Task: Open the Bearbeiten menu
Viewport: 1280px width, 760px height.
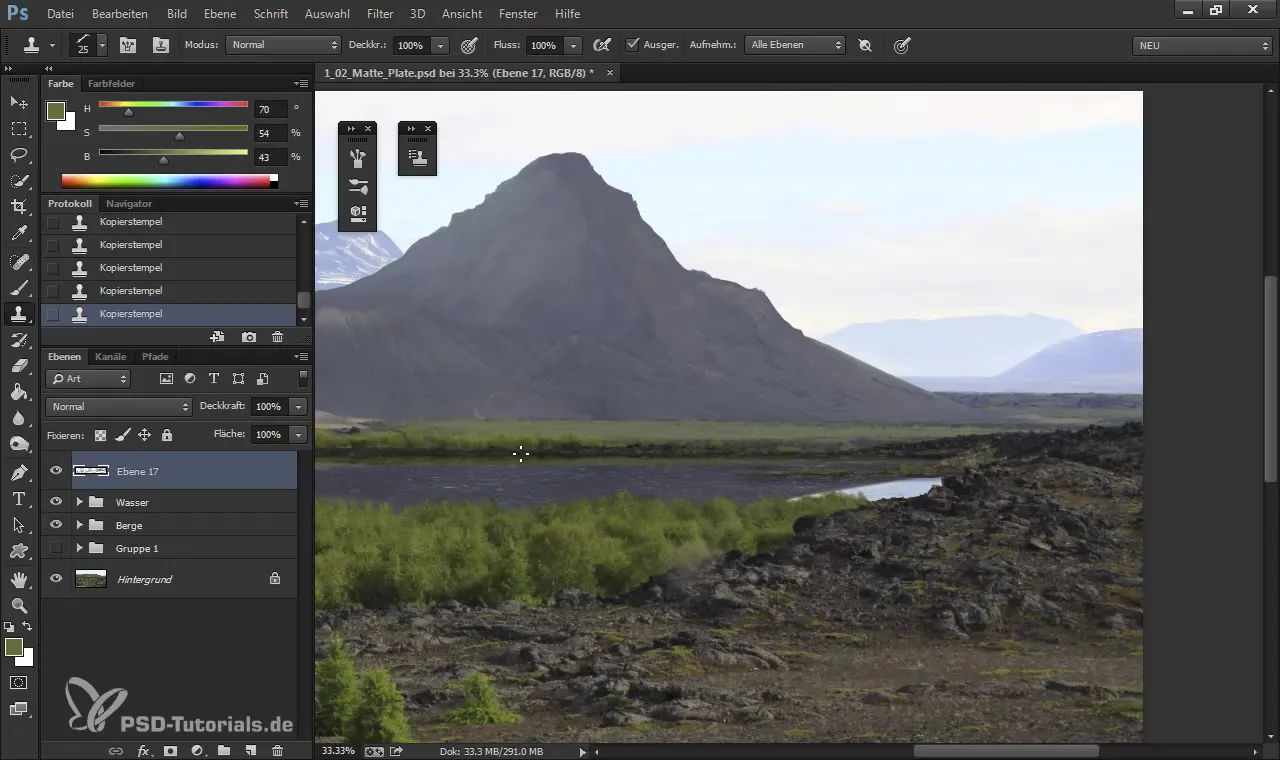Action: pyautogui.click(x=120, y=14)
